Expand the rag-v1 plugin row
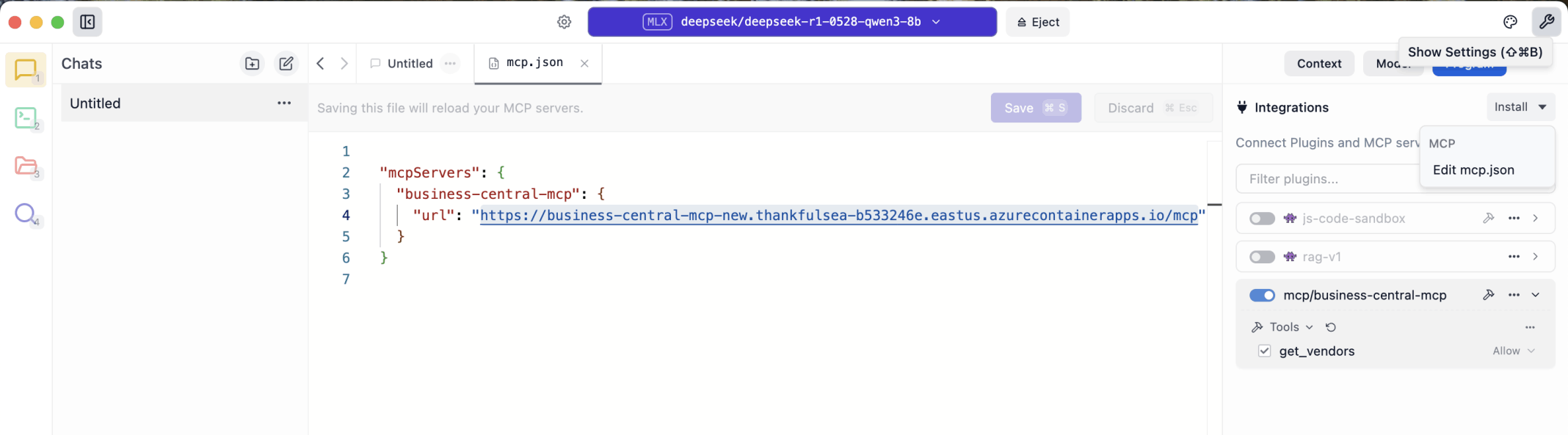 (x=1536, y=257)
